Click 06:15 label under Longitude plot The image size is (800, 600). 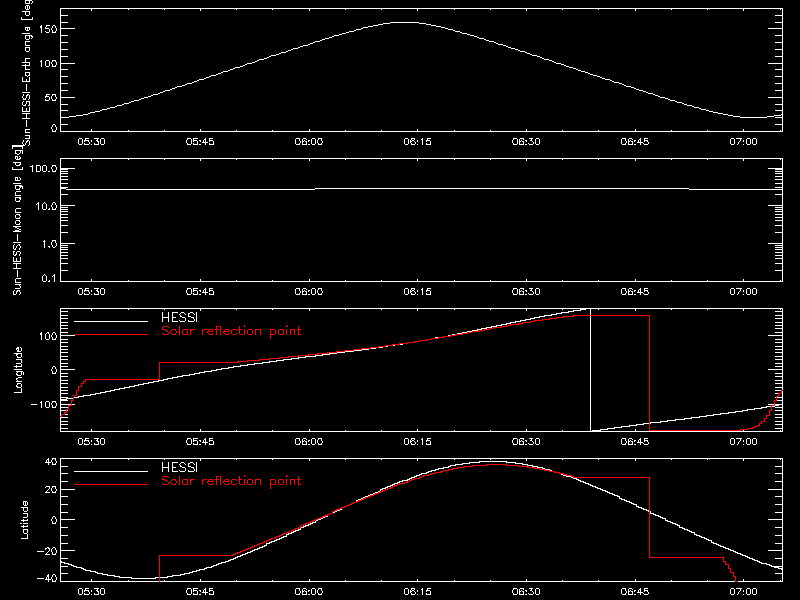tap(417, 442)
